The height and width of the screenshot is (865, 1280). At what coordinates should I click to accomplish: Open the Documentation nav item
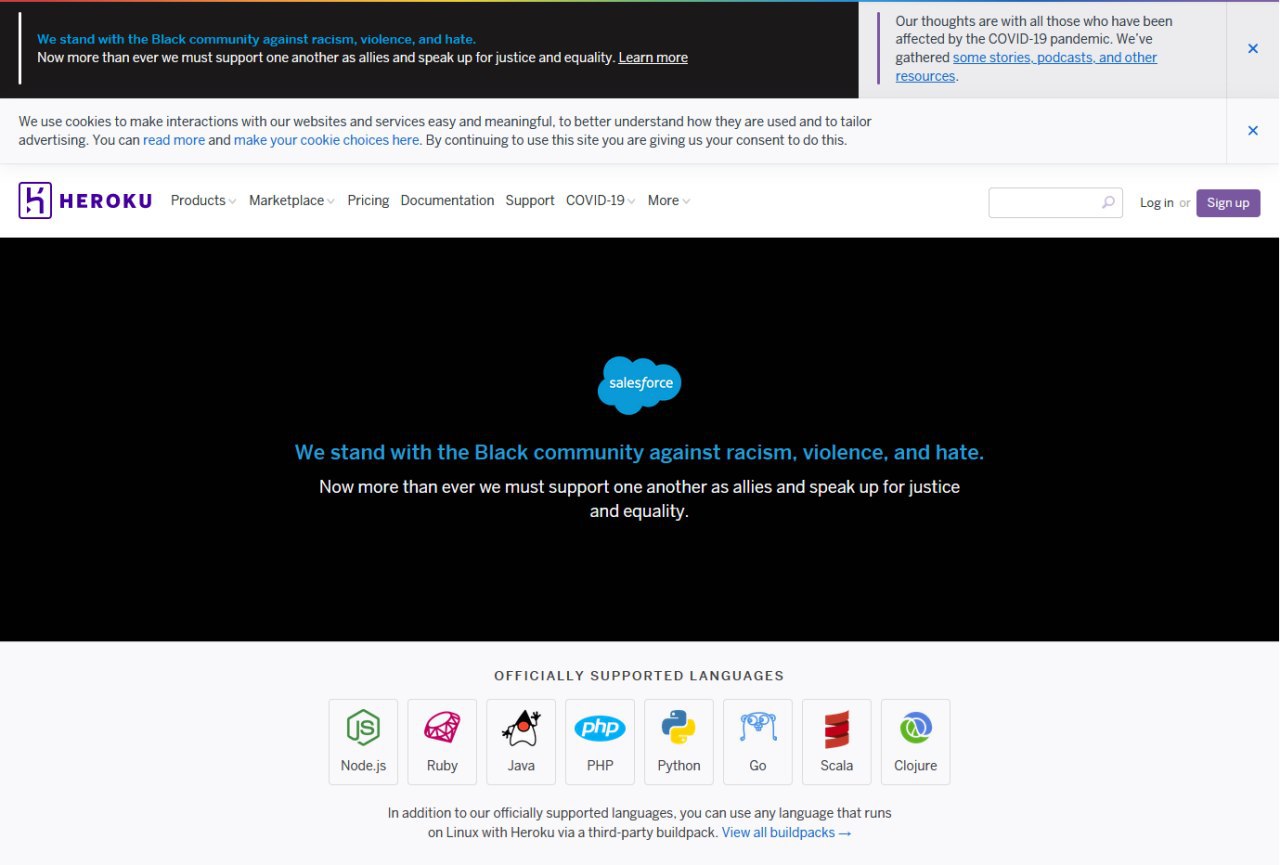[x=447, y=200]
